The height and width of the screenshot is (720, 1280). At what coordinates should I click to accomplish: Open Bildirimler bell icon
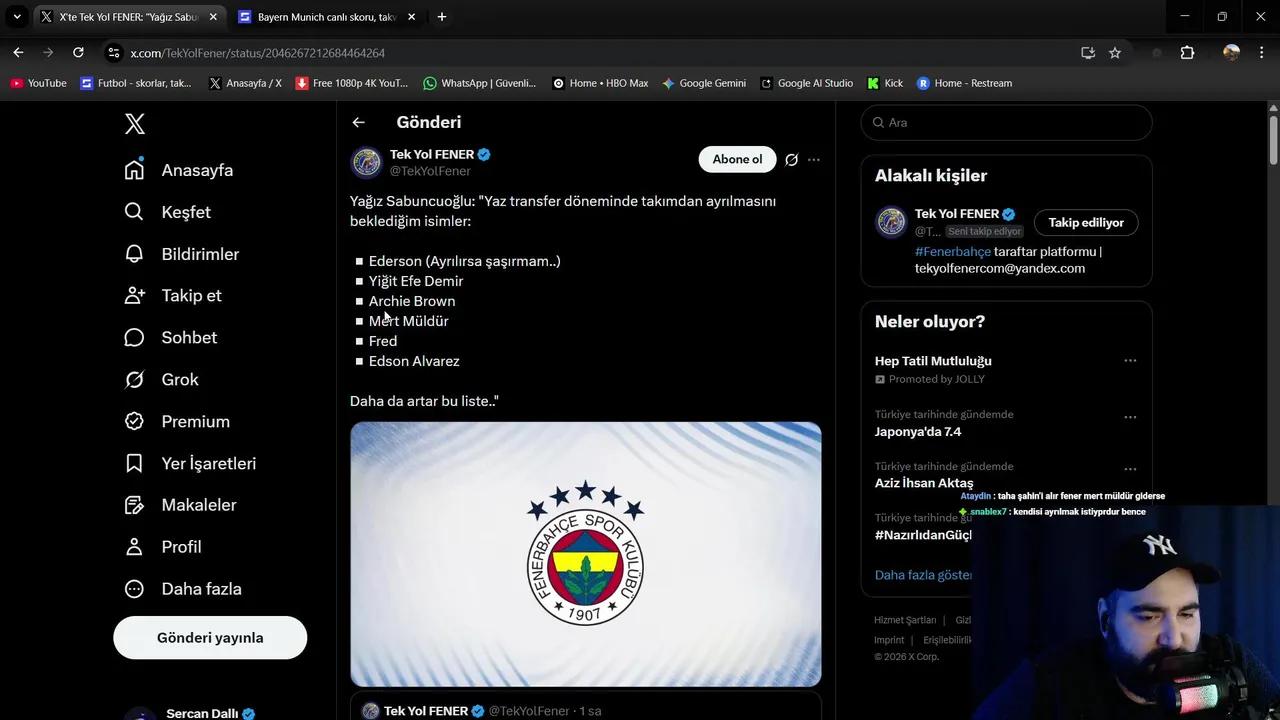pos(134,254)
